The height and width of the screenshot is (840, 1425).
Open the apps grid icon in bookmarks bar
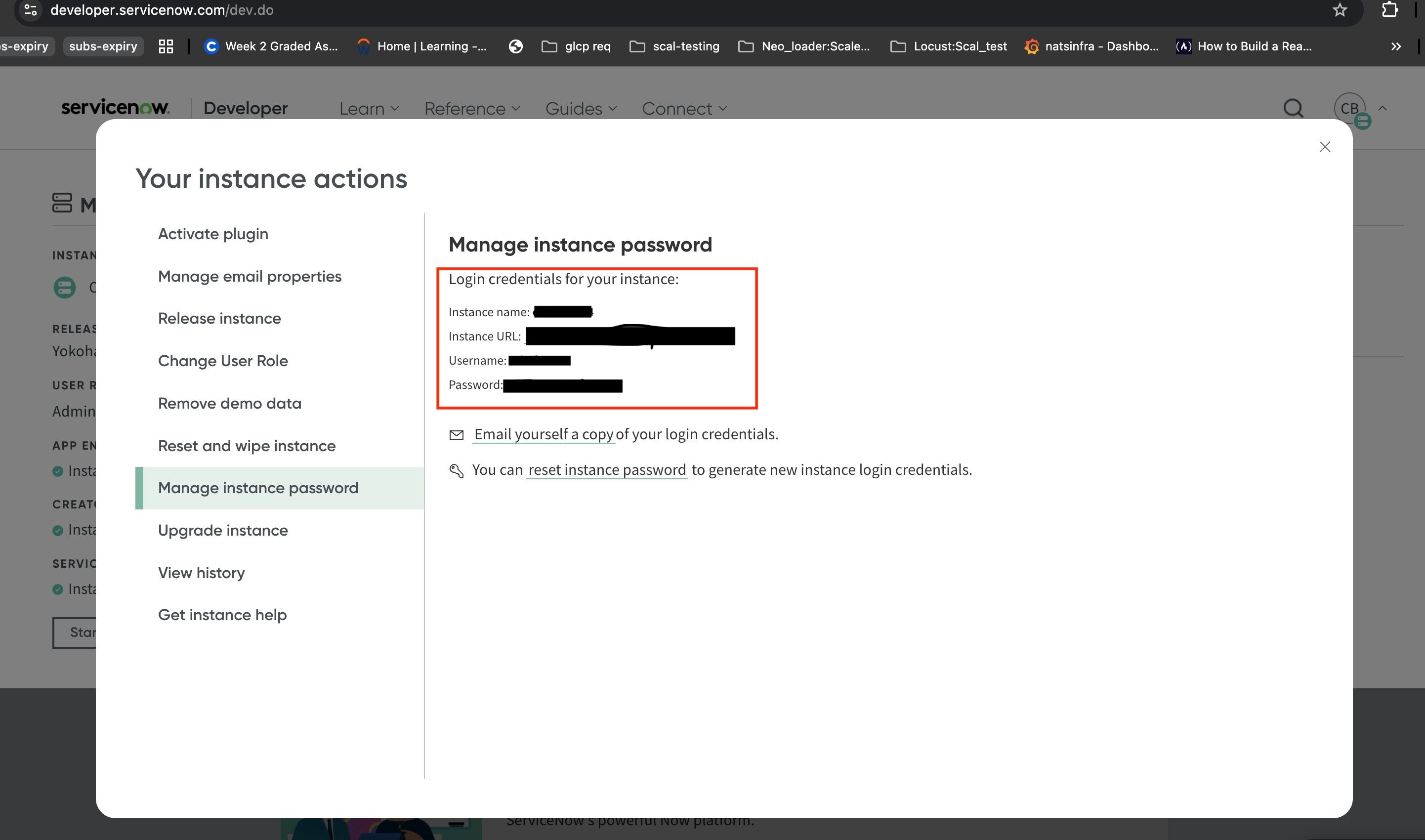pos(166,46)
